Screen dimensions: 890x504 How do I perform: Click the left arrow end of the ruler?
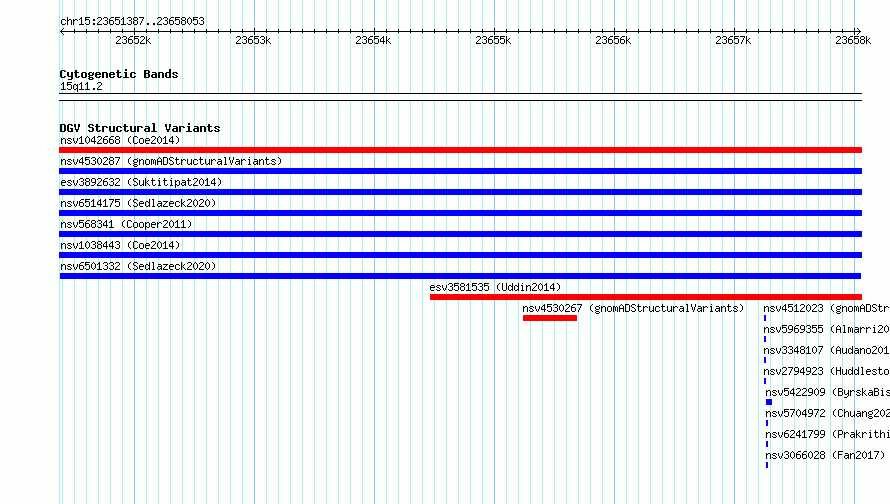[x=62, y=31]
